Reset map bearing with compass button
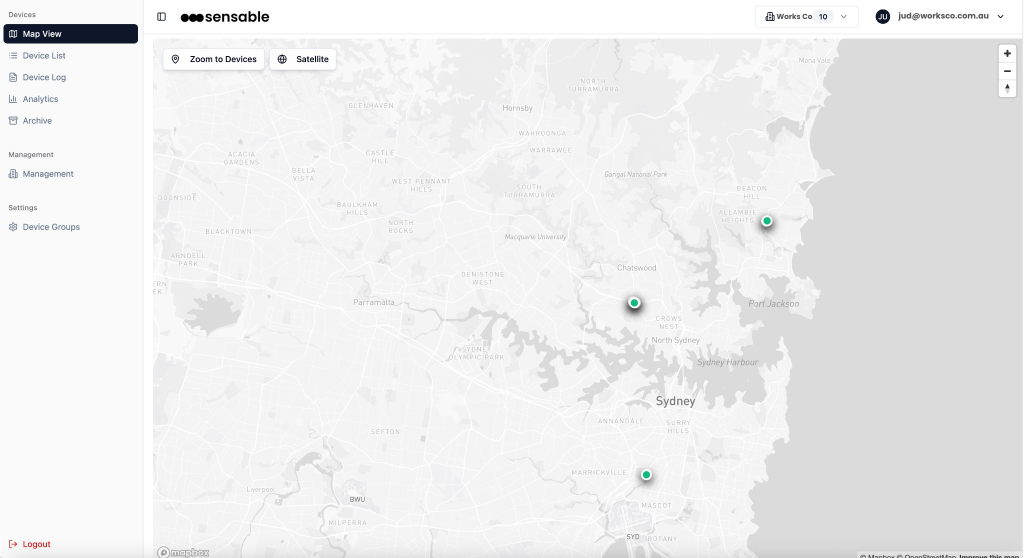This screenshot has width=1024, height=558. point(1007,89)
